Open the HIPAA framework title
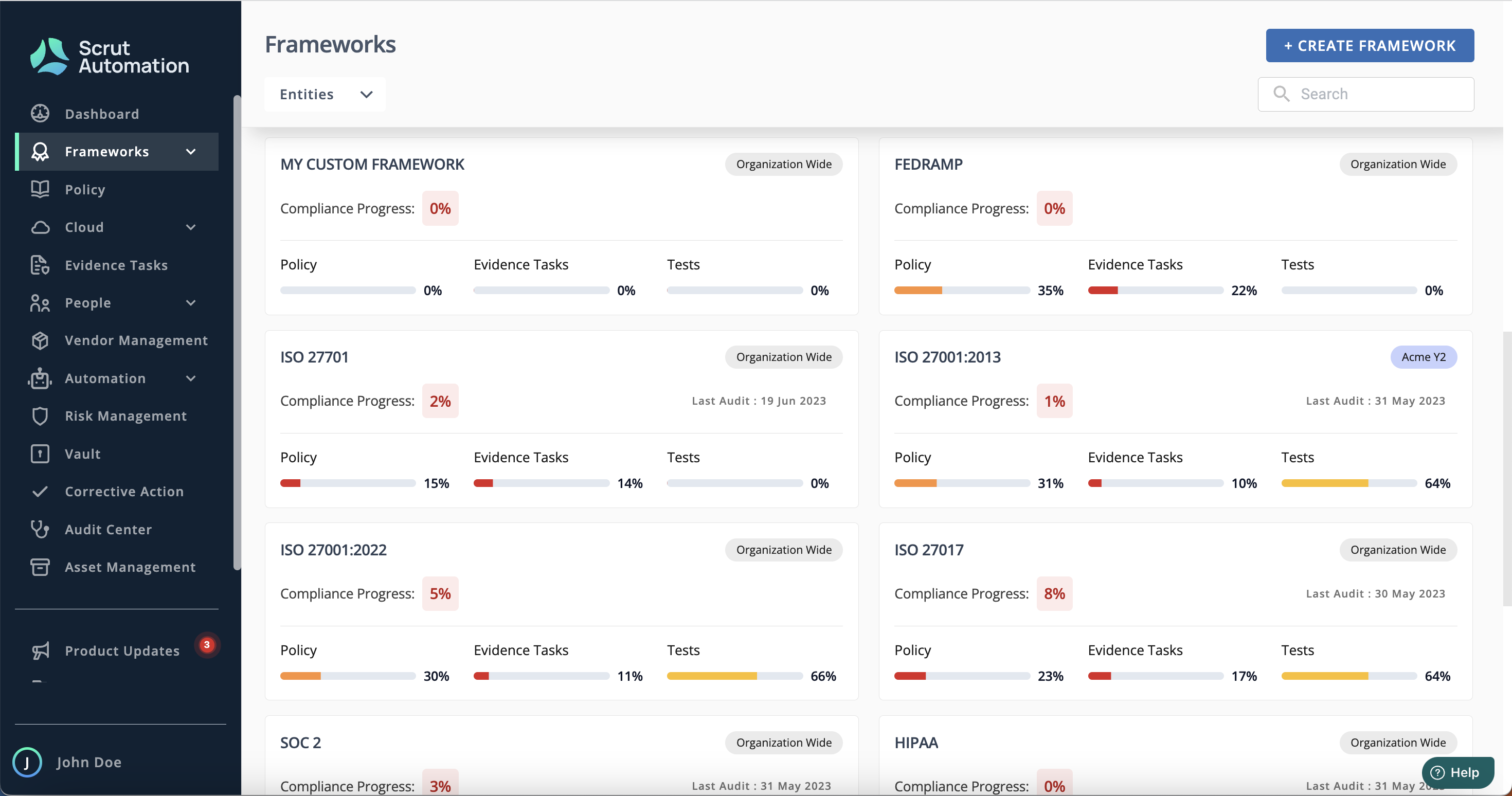Screen dimensions: 1512x796 [x=915, y=743]
